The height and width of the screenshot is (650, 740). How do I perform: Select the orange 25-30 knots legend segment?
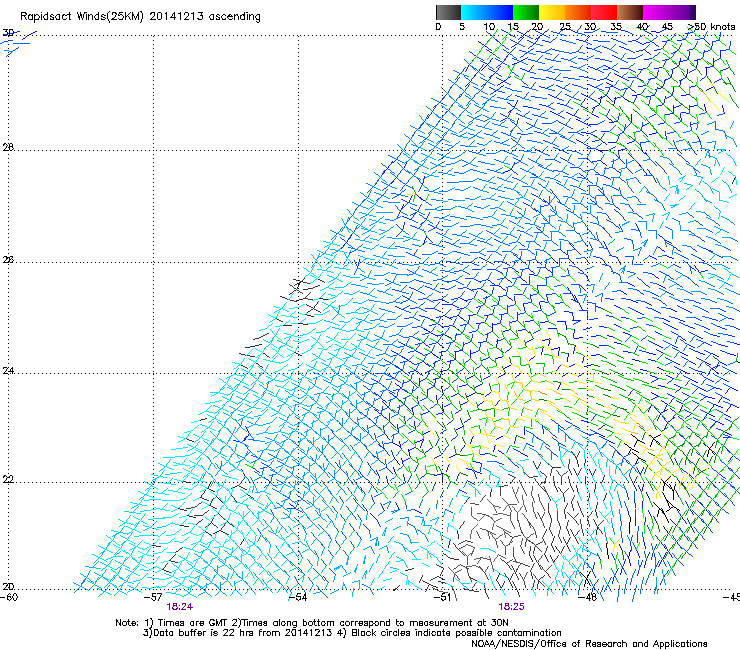(x=578, y=12)
